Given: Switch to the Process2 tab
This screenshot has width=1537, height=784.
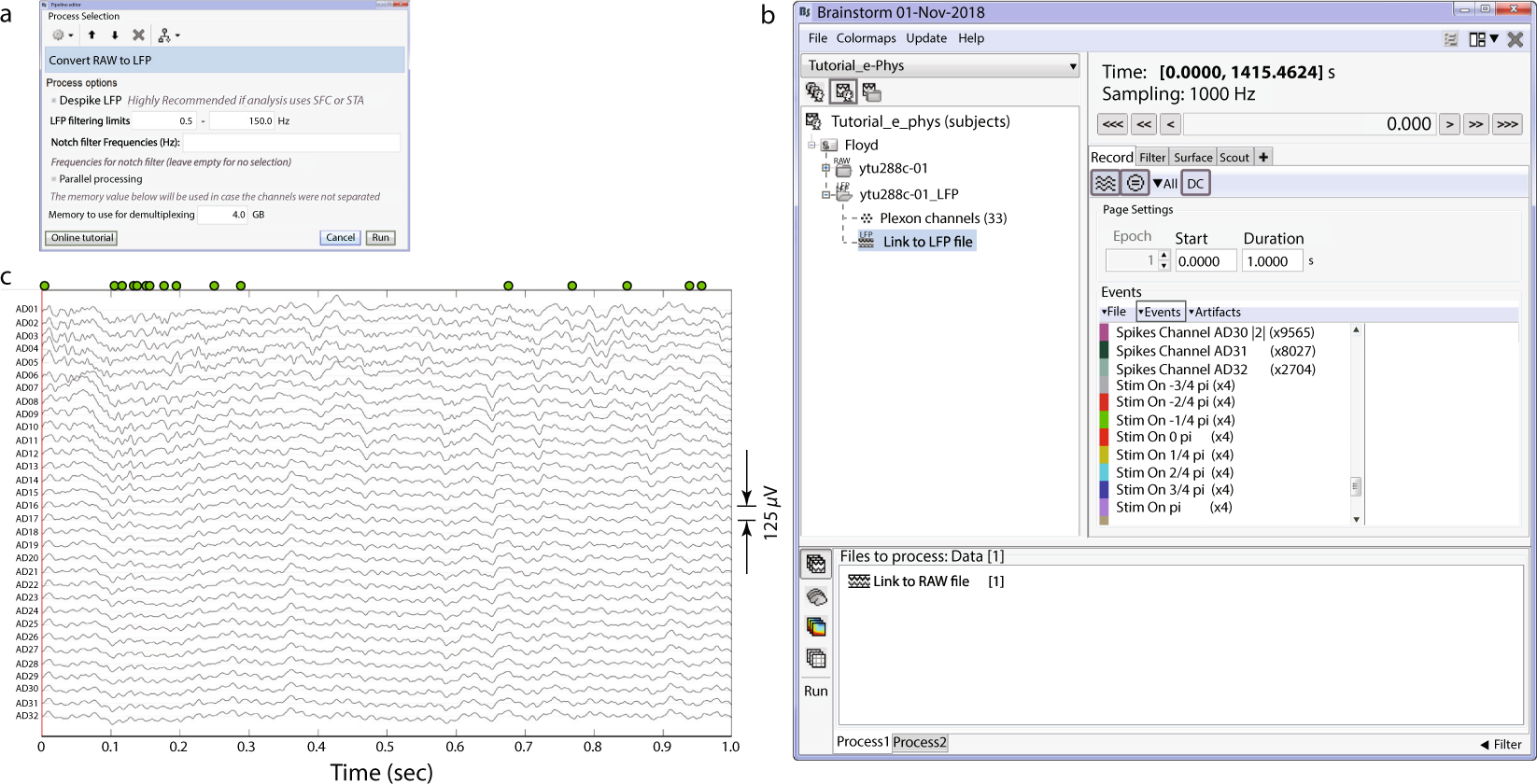Looking at the screenshot, I should [x=919, y=742].
